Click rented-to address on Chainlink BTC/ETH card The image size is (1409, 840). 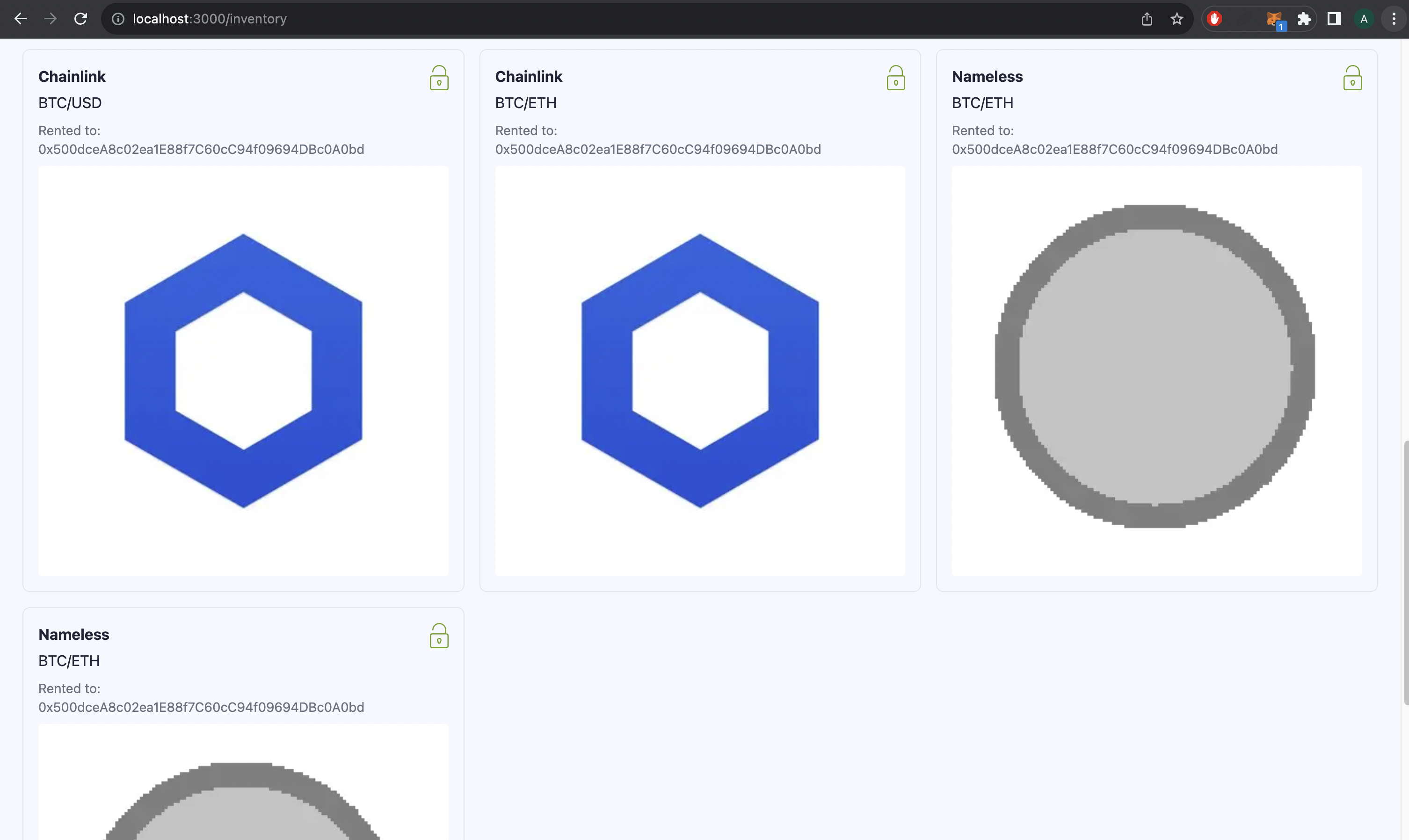pyautogui.click(x=658, y=150)
